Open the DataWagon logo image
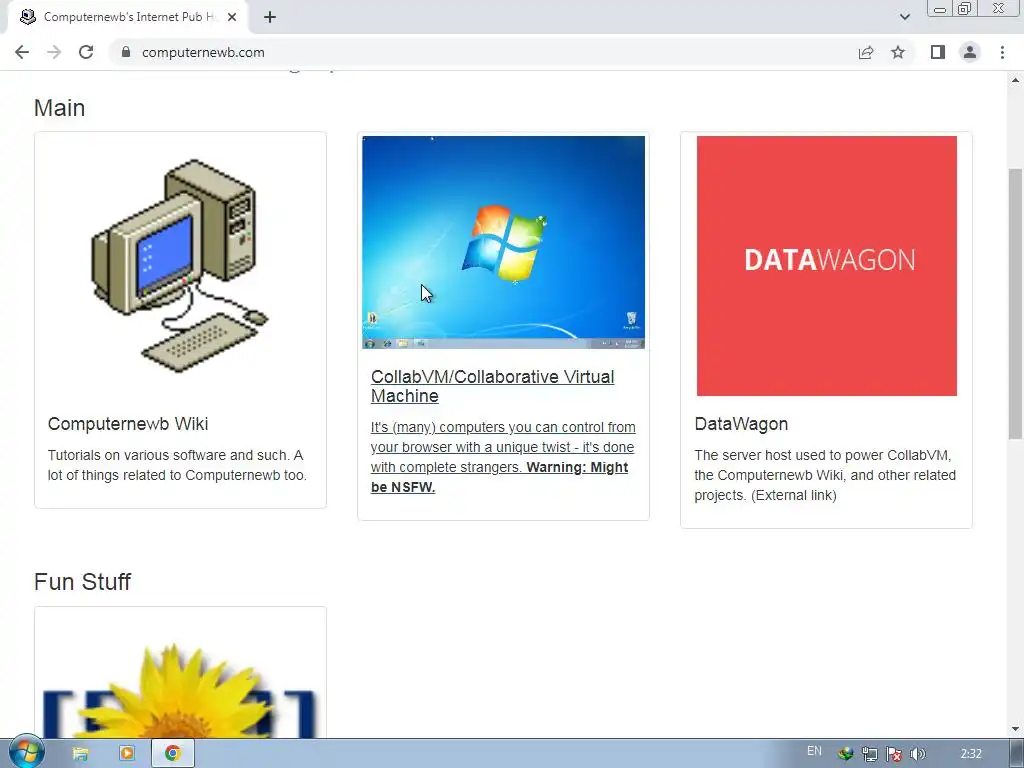 (827, 266)
